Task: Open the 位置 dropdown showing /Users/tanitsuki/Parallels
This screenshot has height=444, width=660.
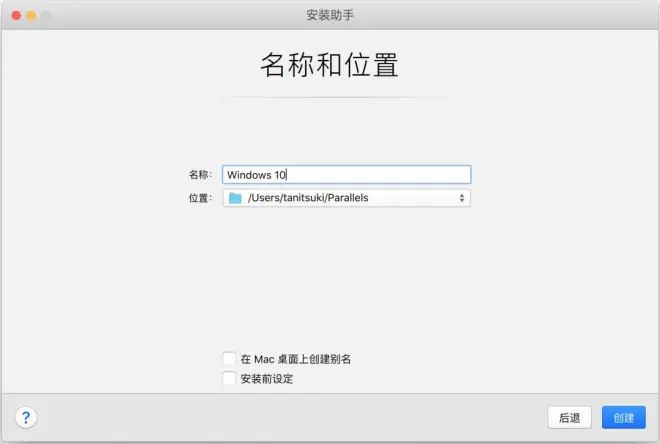Action: (346, 198)
